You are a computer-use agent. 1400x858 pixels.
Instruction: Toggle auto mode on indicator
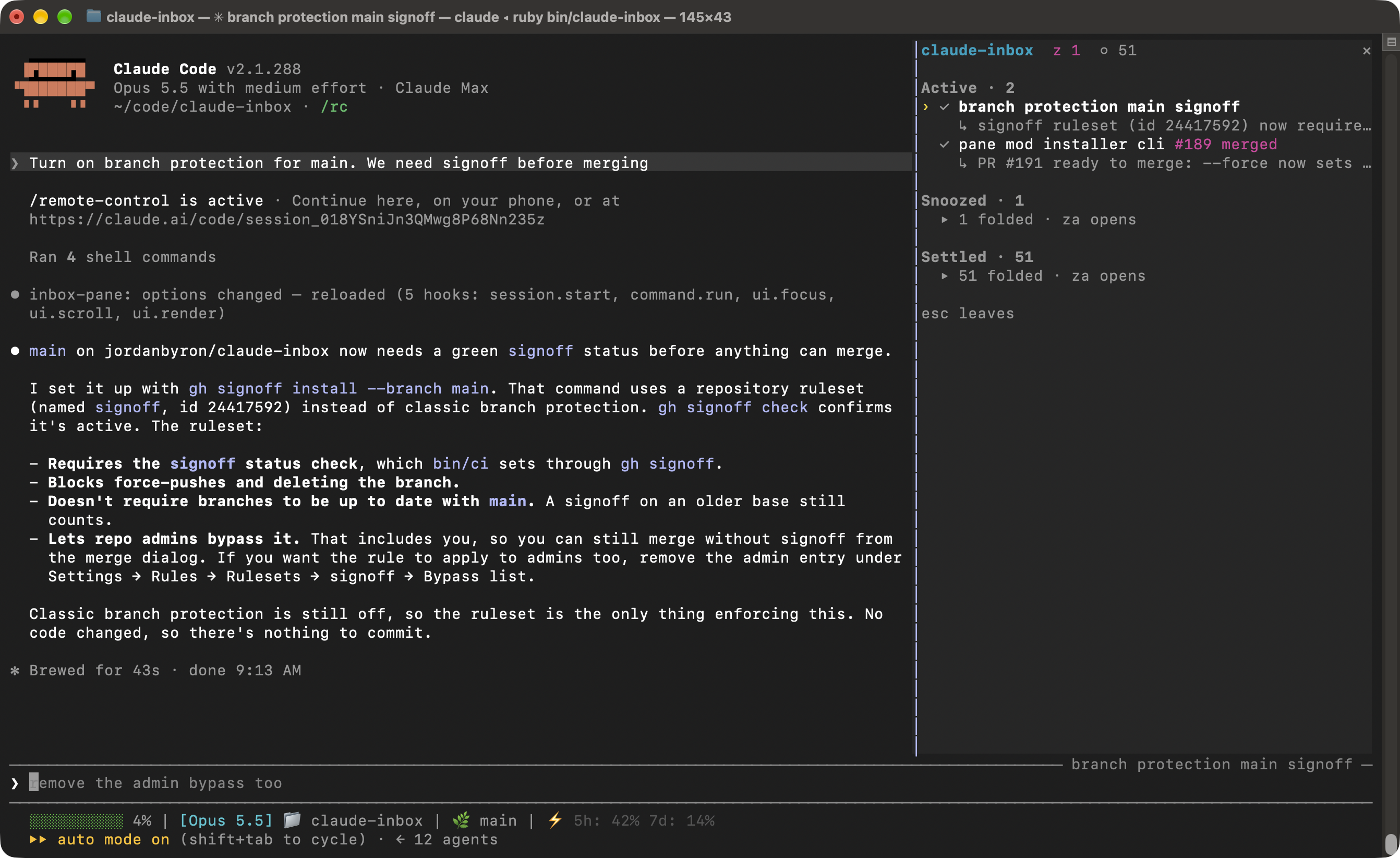113,839
